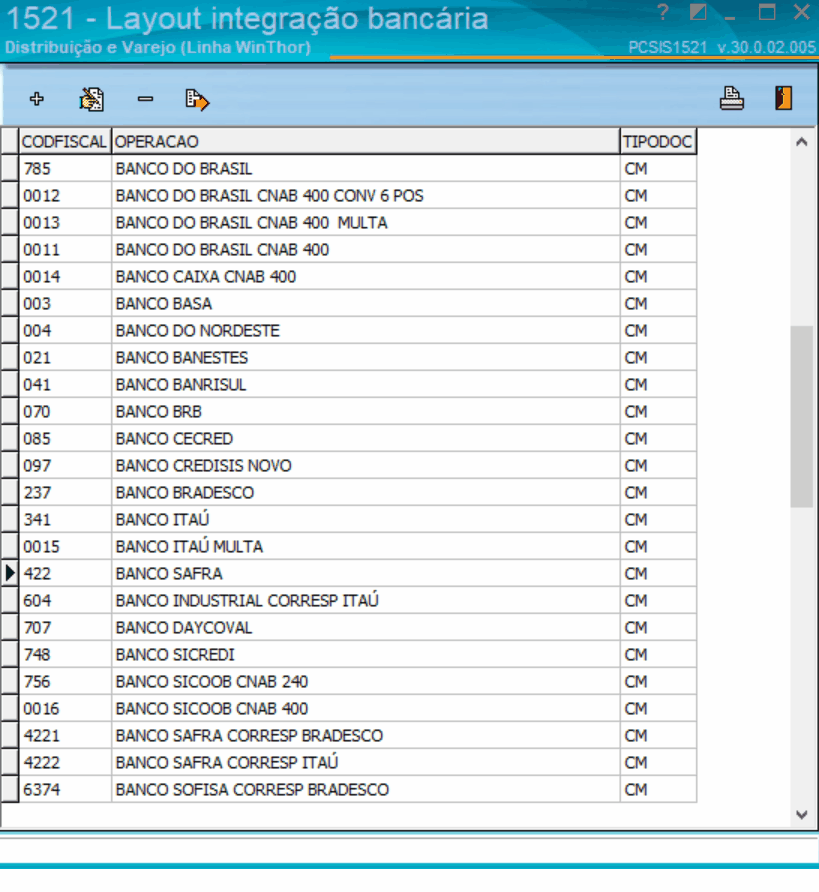Click the export layout arrow icon
This screenshot has height=892, width=819.
point(197,100)
